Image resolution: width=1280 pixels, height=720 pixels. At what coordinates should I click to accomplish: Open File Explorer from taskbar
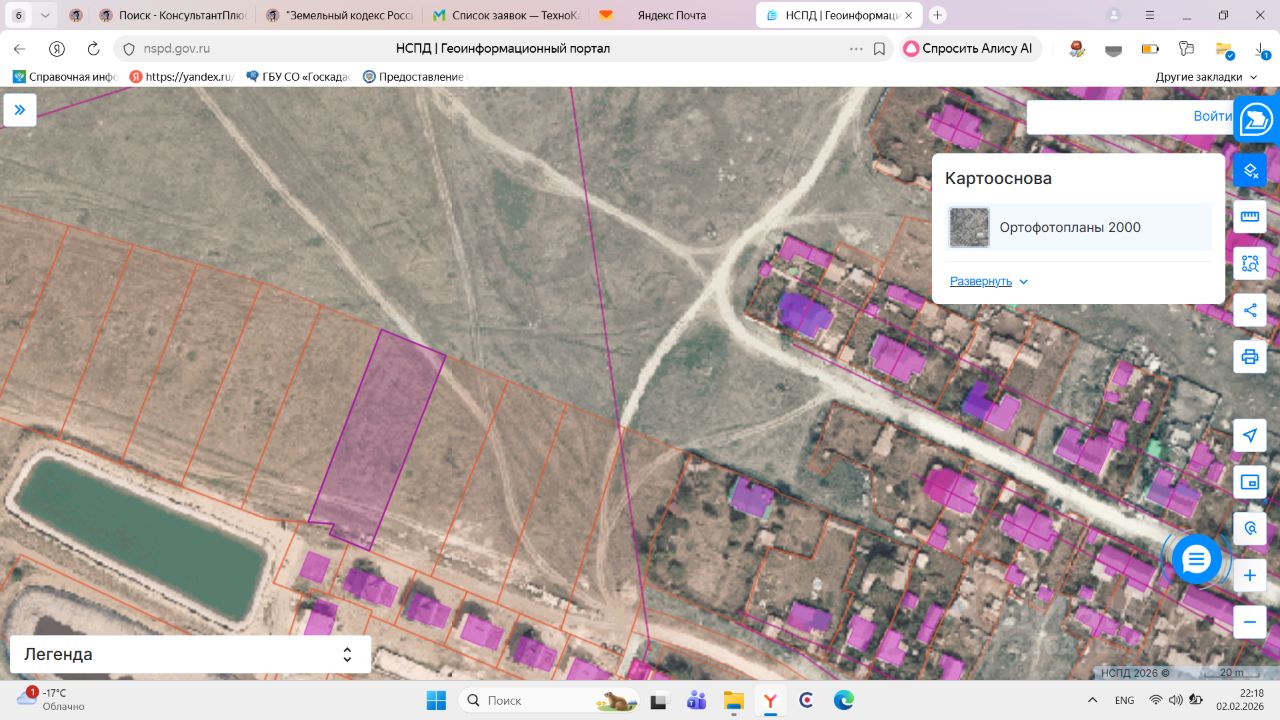click(734, 700)
